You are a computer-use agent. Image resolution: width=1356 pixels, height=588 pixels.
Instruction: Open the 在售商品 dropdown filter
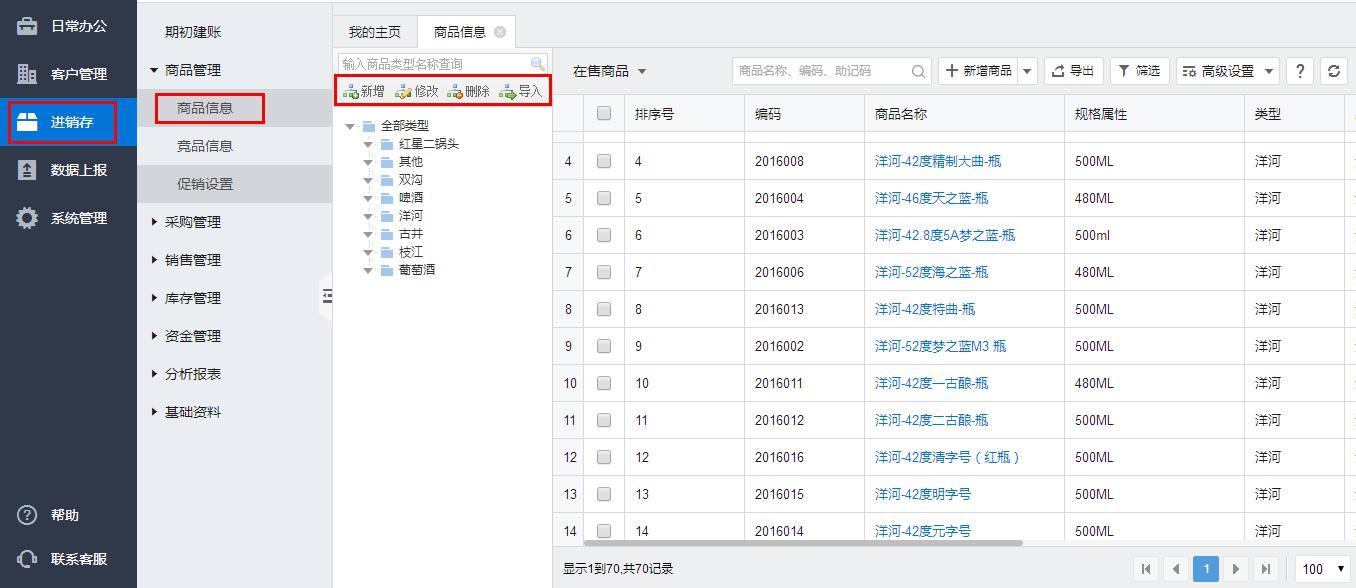coord(609,71)
